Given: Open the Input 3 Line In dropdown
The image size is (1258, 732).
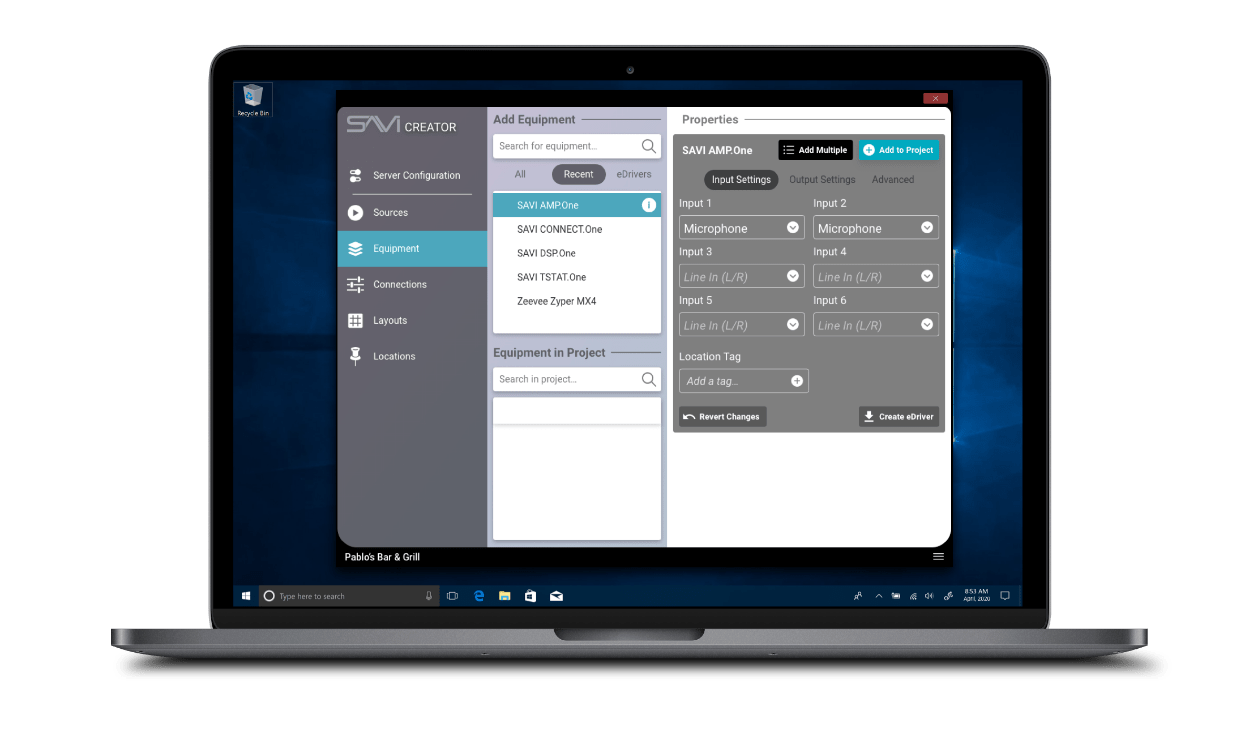Looking at the screenshot, I should pyautogui.click(x=742, y=276).
